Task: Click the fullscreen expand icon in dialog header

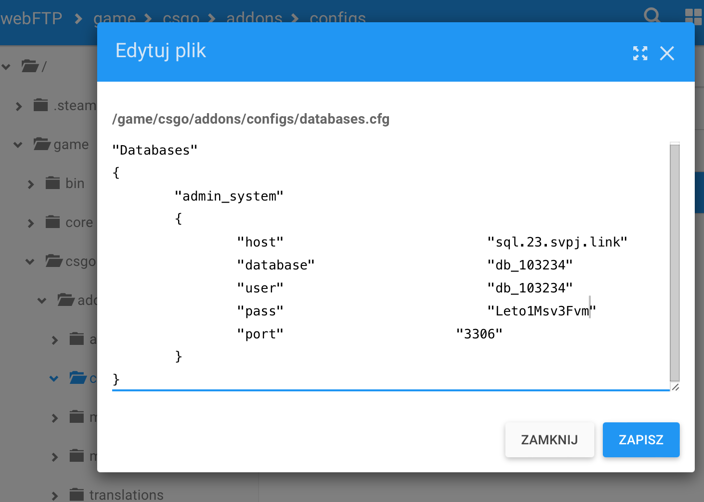Action: pyautogui.click(x=640, y=53)
